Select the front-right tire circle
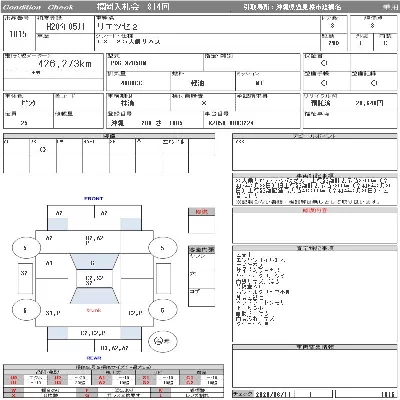The width and height of the screenshot is (400, 400). 162,248
